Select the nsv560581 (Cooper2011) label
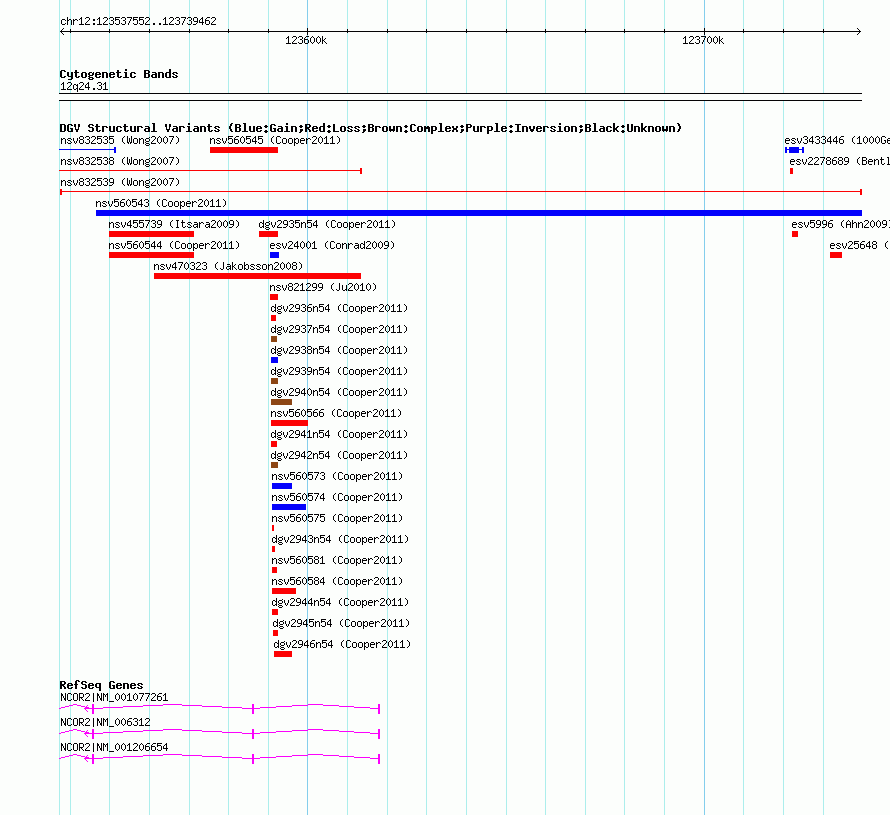The width and height of the screenshot is (890, 815). (337, 560)
